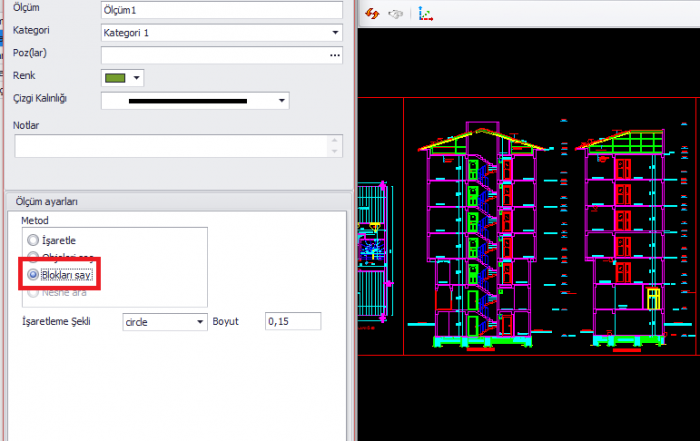Click the Notlar scroll up arrow
The width and height of the screenshot is (700, 441).
click(x=335, y=141)
